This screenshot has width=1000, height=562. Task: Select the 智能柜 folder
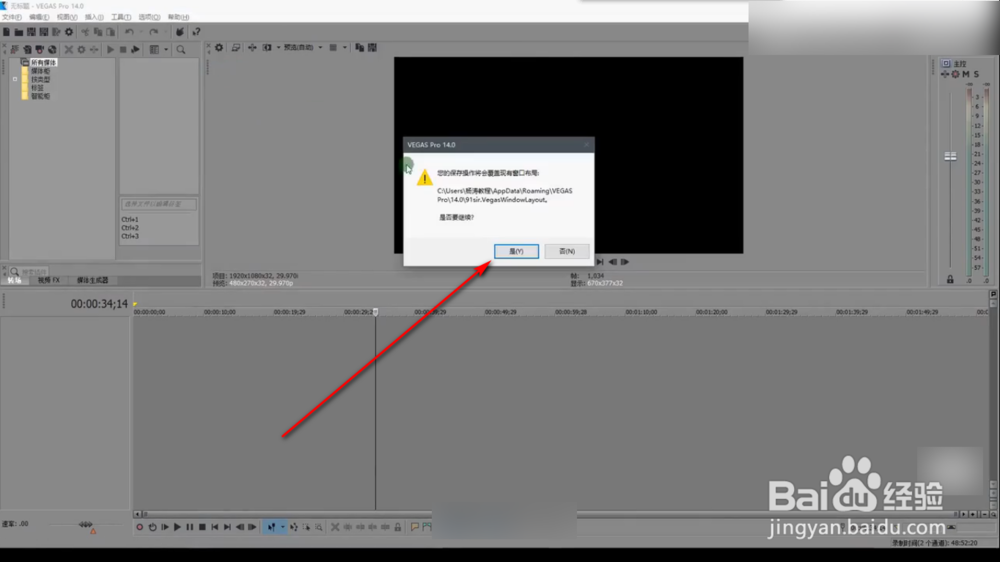[x=40, y=96]
